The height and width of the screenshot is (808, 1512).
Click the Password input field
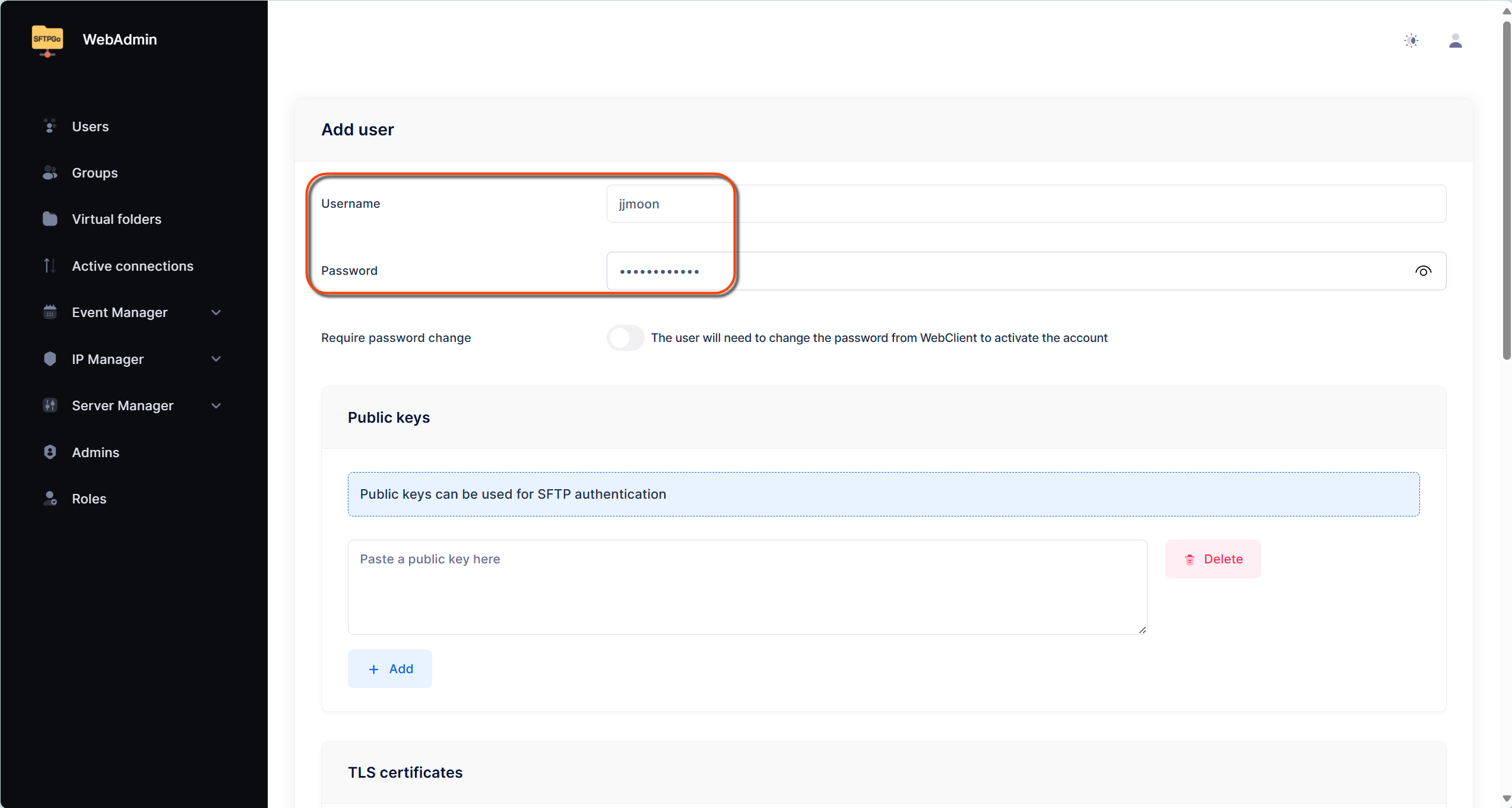[1026, 271]
